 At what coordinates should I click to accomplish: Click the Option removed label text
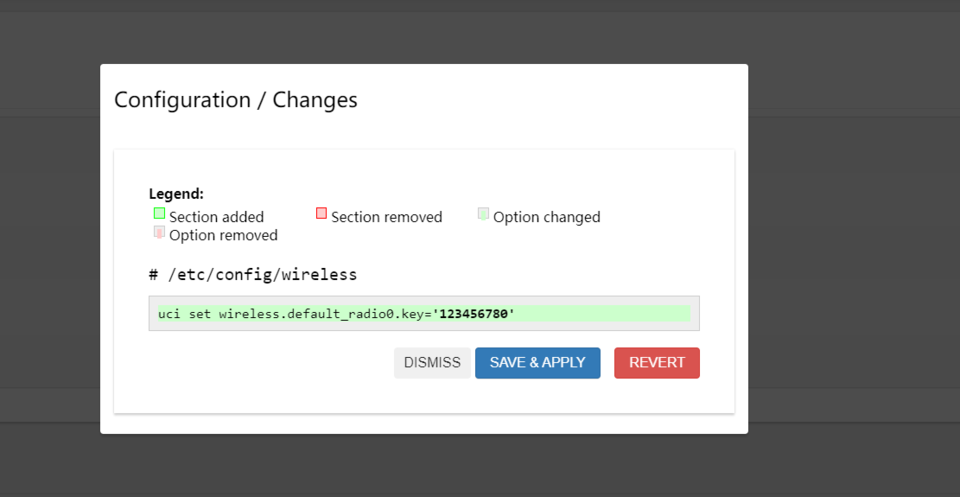(x=223, y=236)
